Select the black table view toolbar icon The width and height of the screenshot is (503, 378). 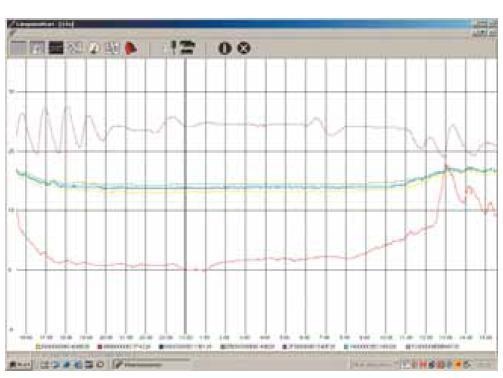tap(56, 48)
